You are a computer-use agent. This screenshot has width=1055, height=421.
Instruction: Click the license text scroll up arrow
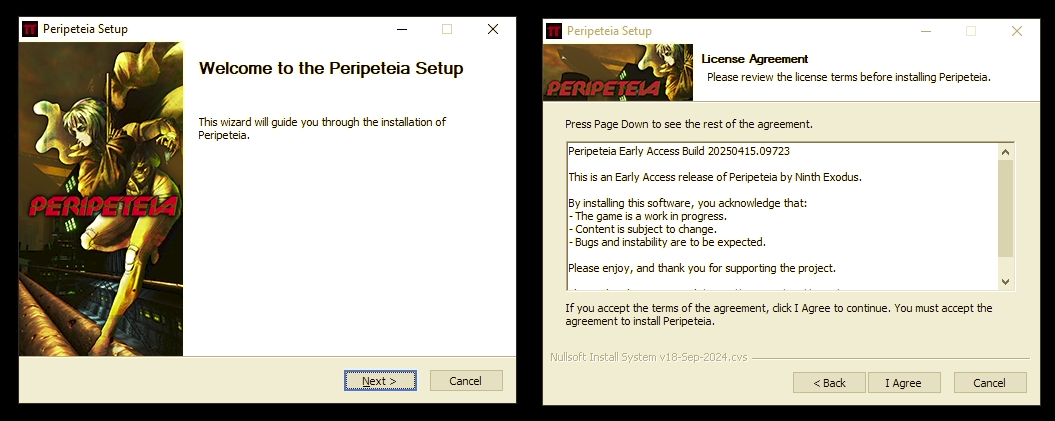coord(1006,152)
